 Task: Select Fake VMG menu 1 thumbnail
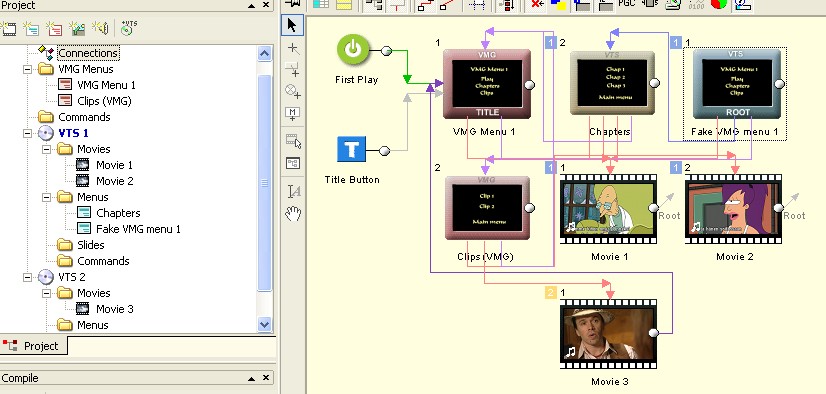click(x=736, y=84)
